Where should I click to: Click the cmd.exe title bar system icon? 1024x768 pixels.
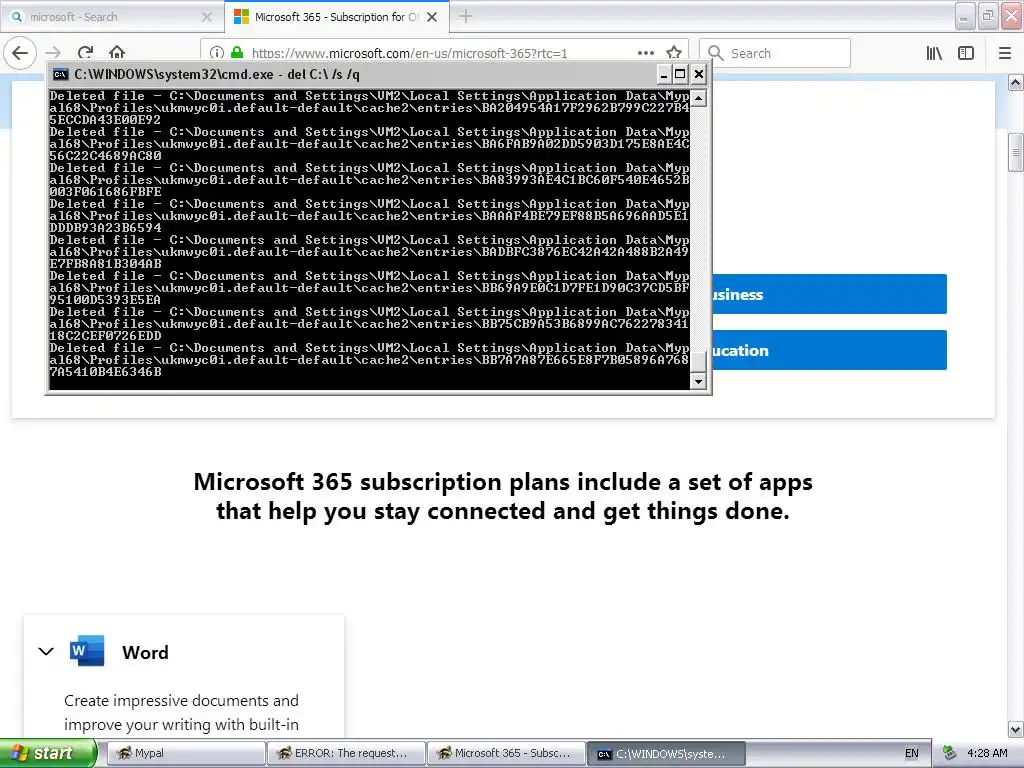pyautogui.click(x=61, y=74)
